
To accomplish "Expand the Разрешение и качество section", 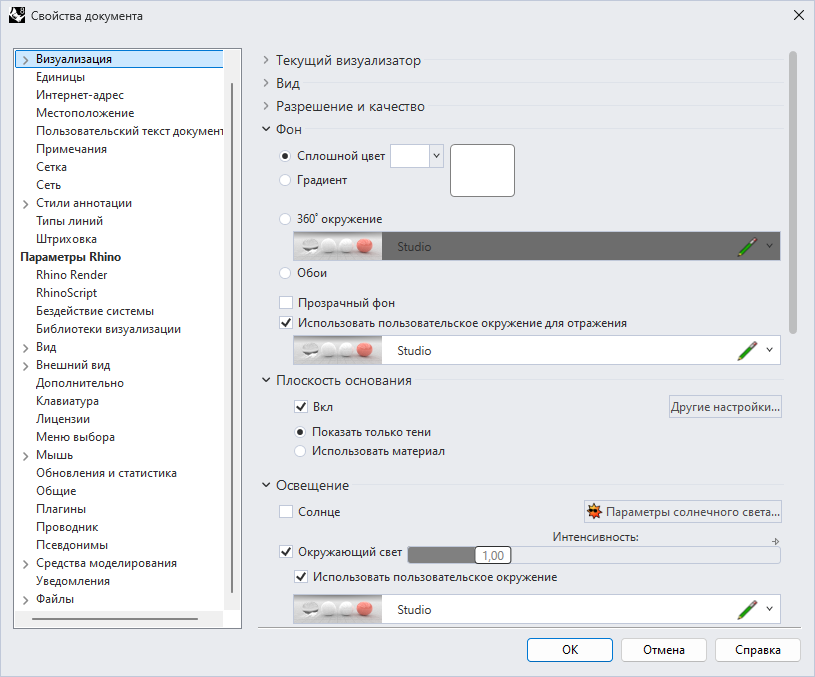I will pos(266,106).
